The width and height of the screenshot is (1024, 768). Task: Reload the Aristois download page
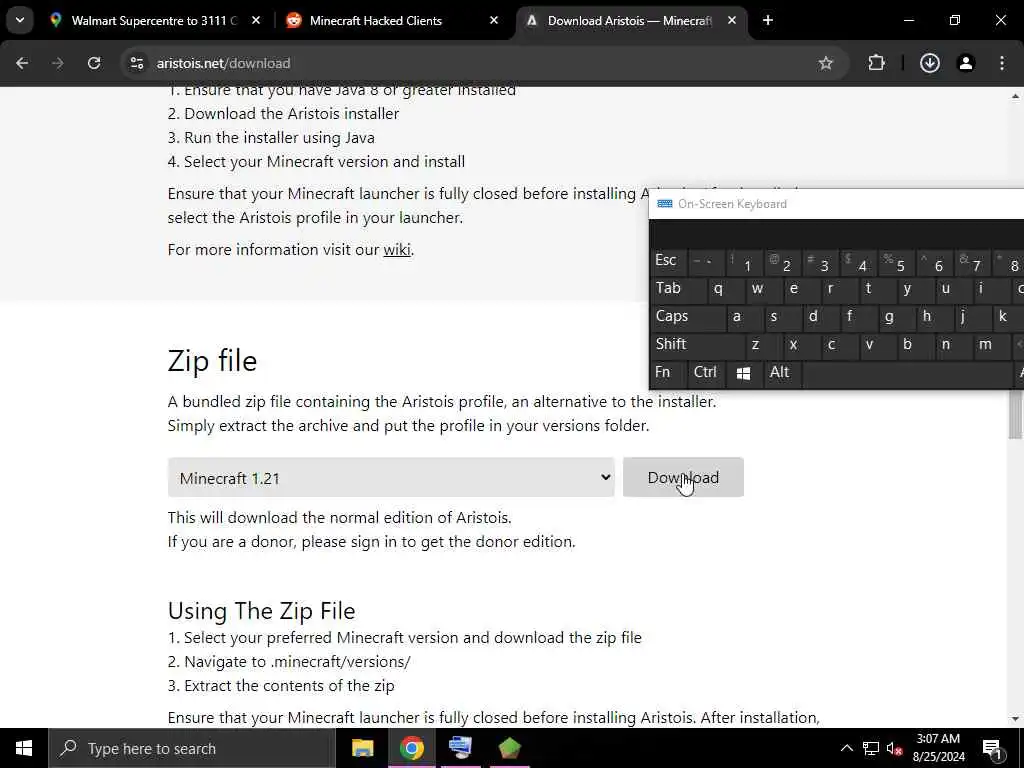tap(94, 63)
